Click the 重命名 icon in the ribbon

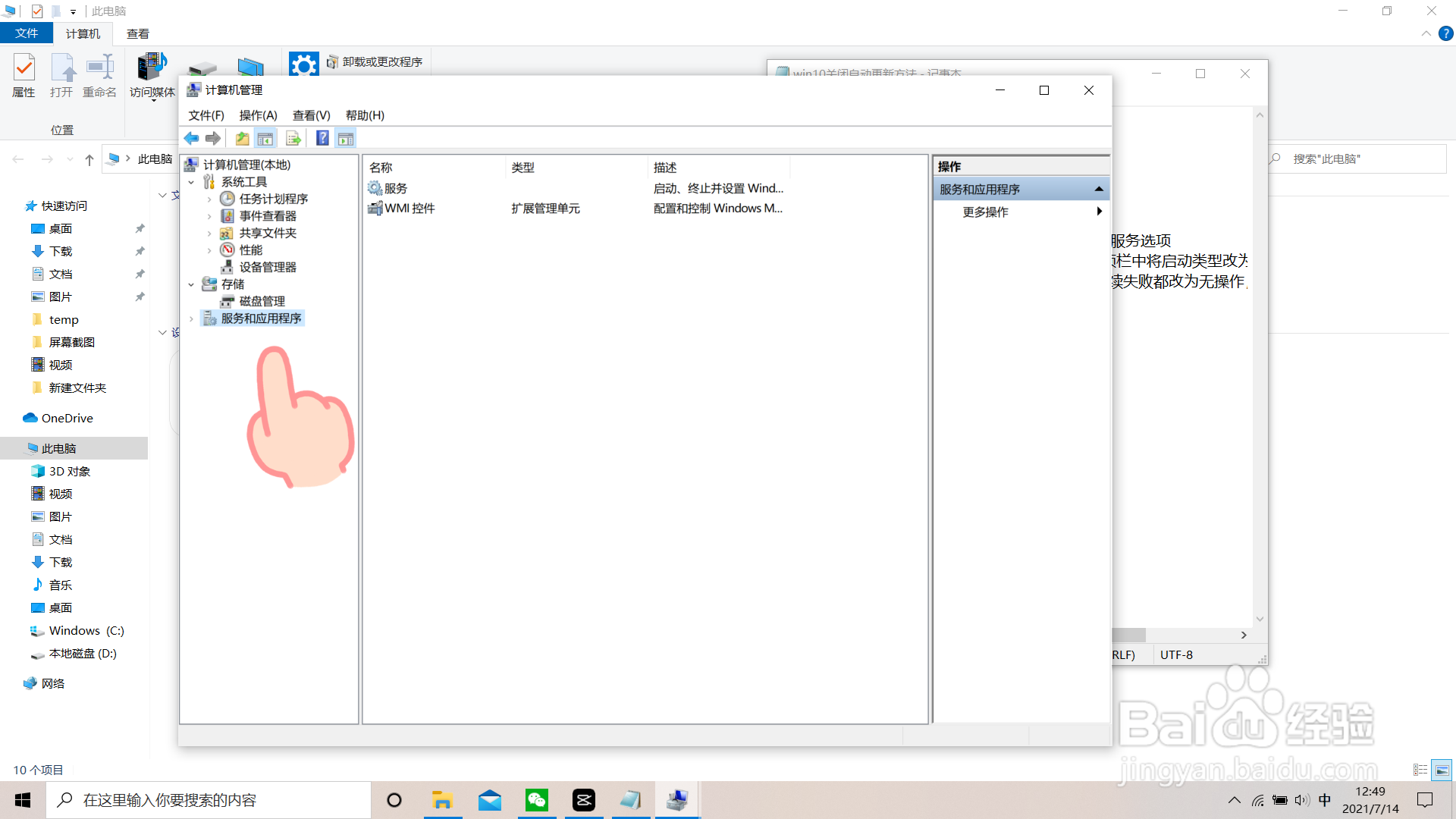(99, 76)
